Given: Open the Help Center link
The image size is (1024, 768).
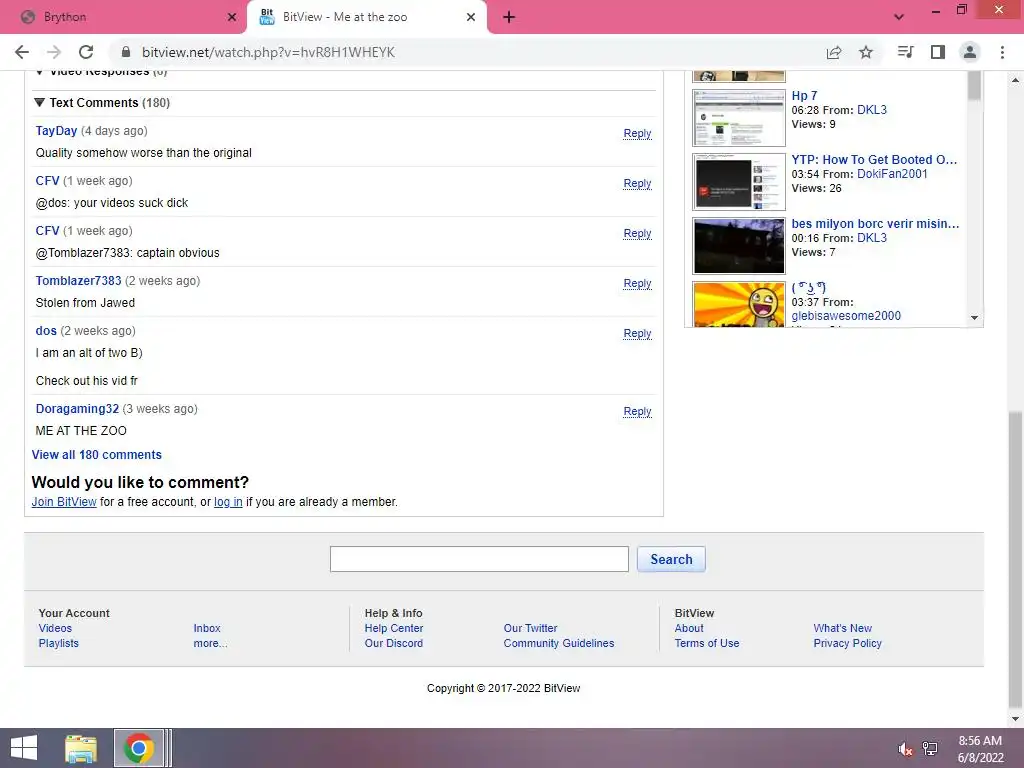Looking at the screenshot, I should tap(394, 628).
